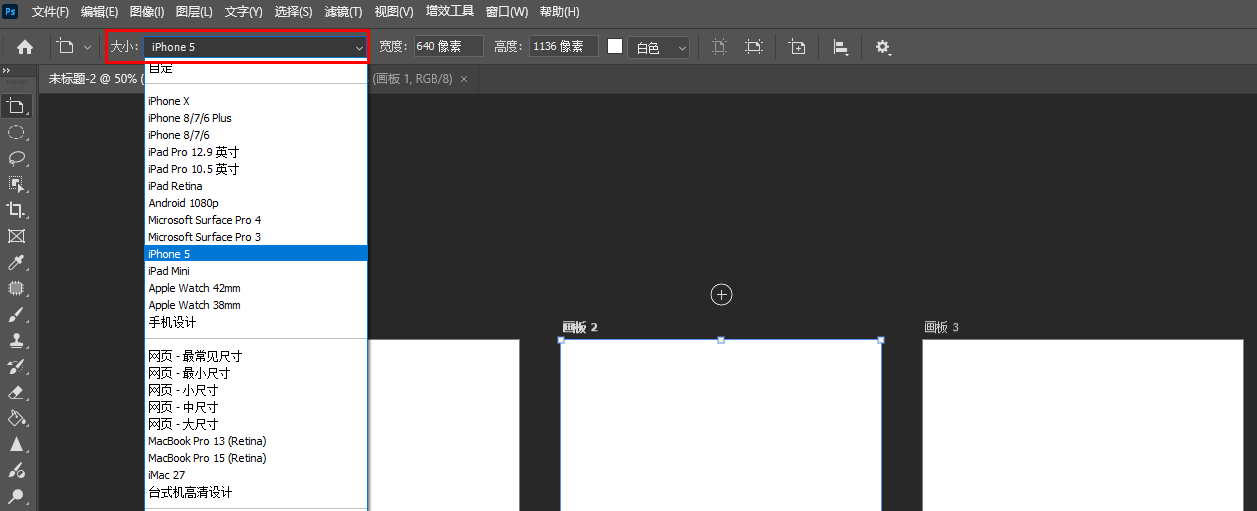The height and width of the screenshot is (511, 1257).
Task: Choose Android 1080p preset
Action: tap(256, 203)
